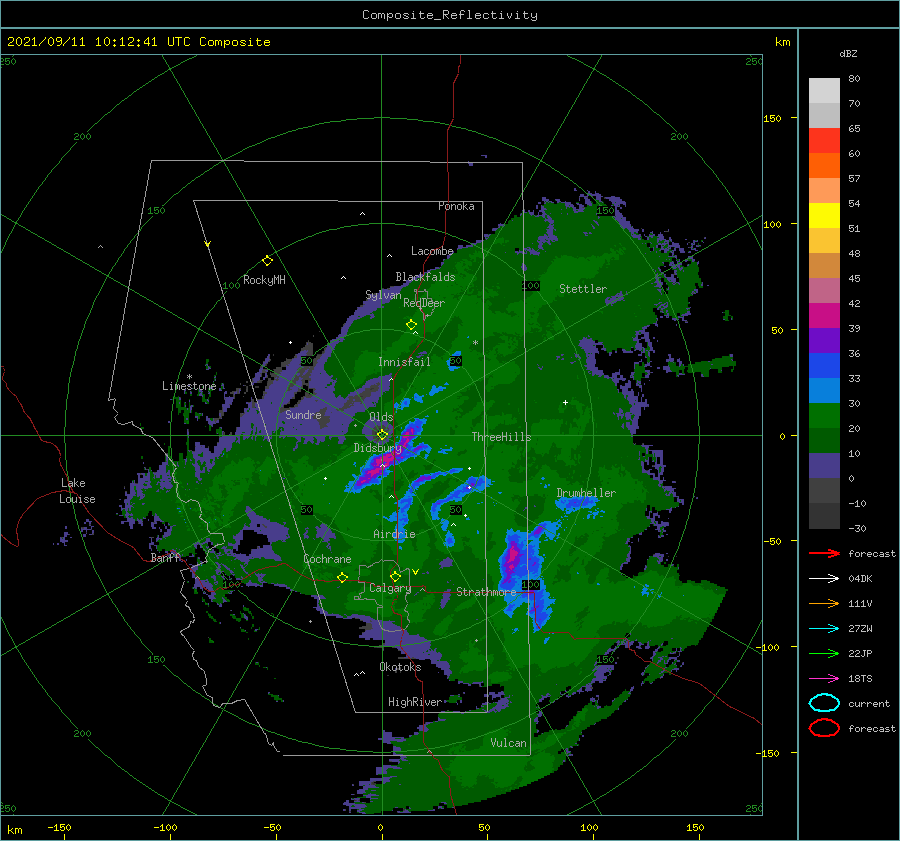
Task: Click the Drumheller city label
Action: pyautogui.click(x=586, y=493)
